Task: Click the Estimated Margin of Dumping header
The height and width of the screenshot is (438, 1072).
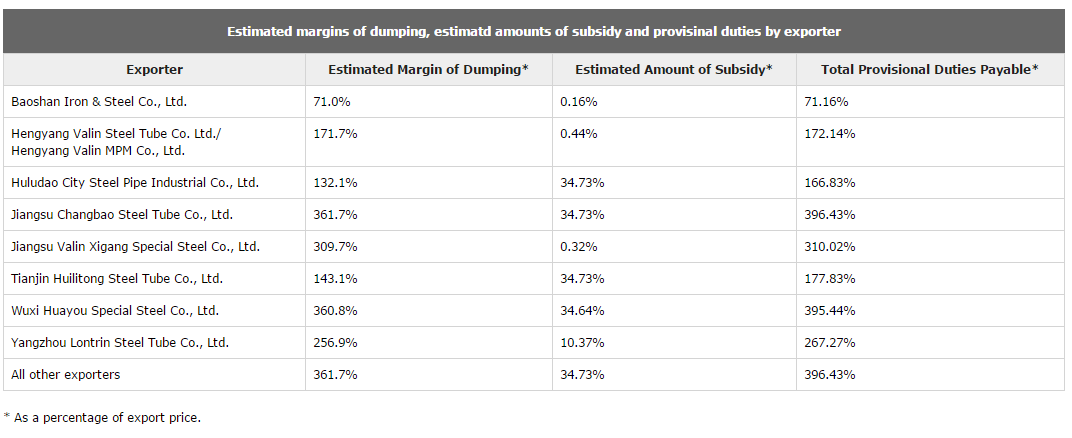Action: point(428,69)
